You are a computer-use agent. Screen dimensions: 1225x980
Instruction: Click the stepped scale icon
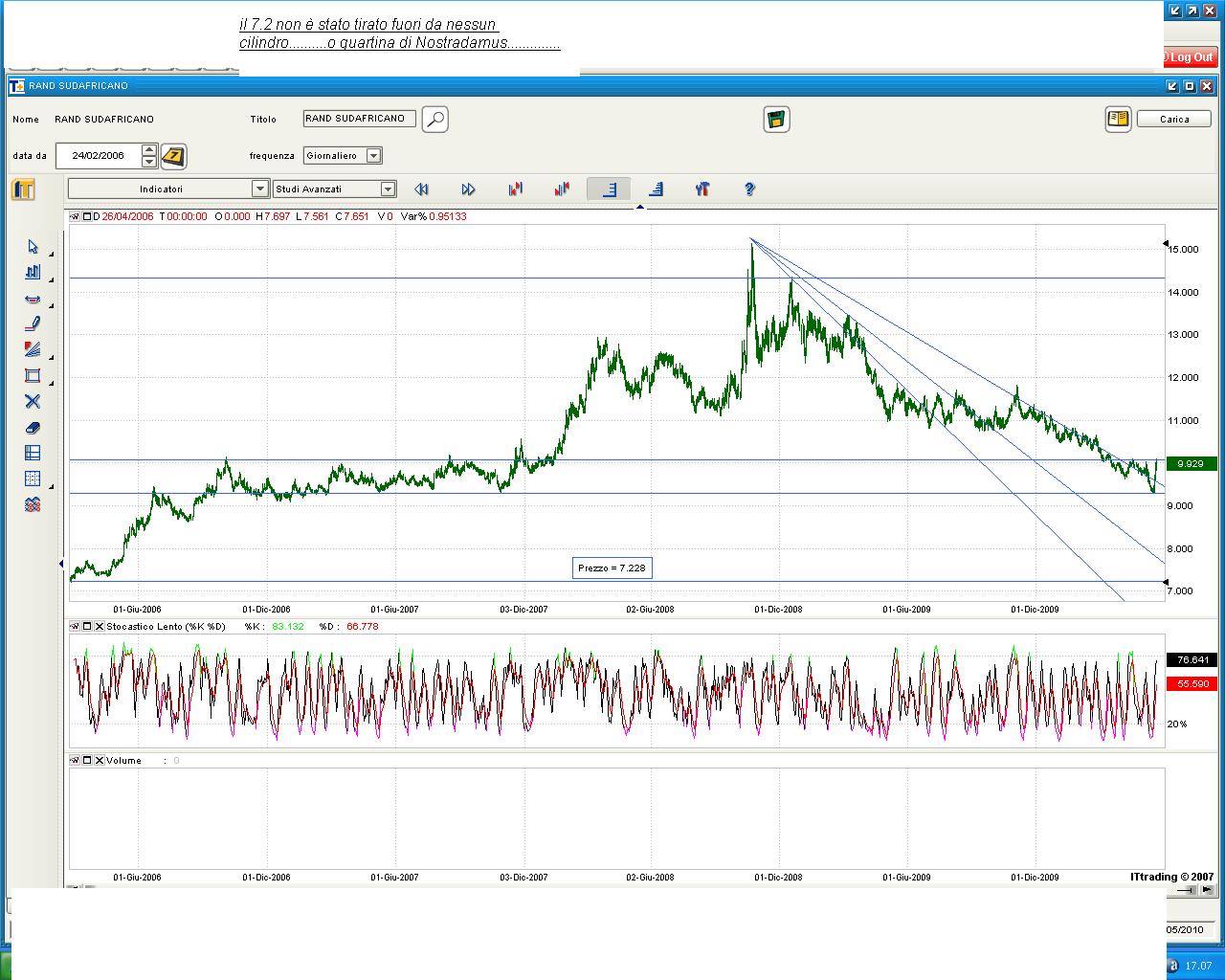pyautogui.click(x=656, y=189)
